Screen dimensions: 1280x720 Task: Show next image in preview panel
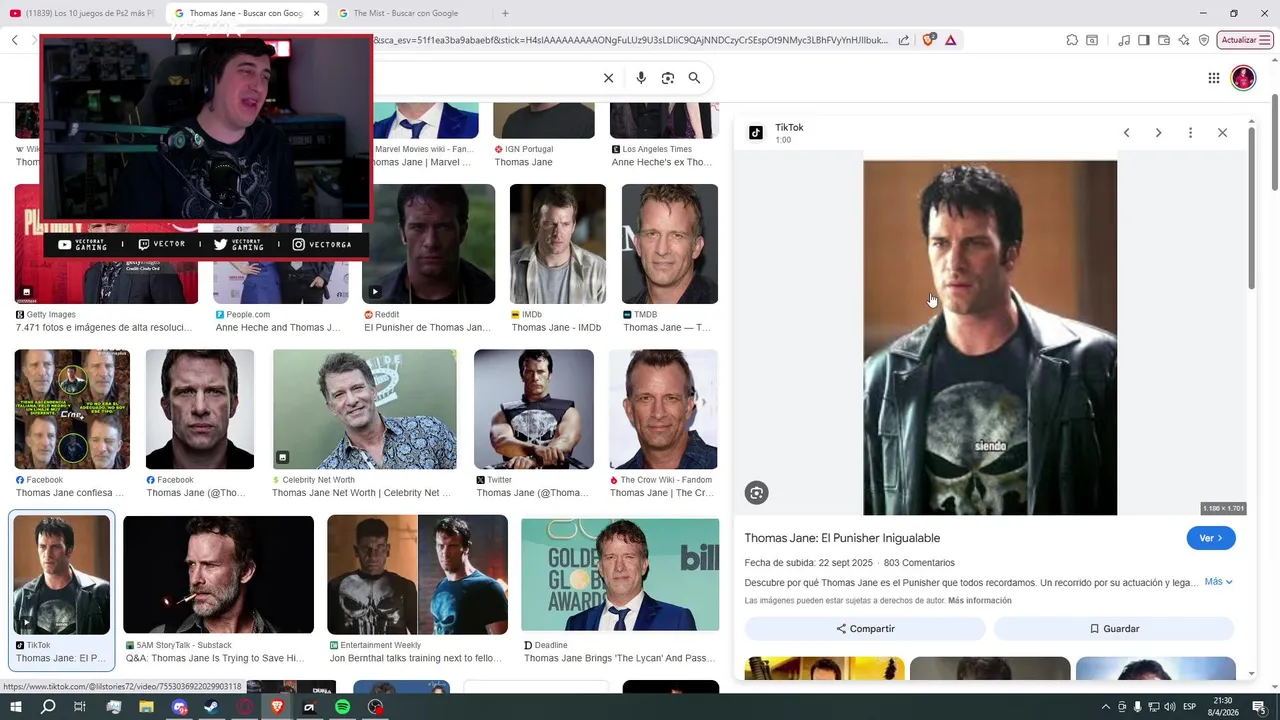(1158, 133)
